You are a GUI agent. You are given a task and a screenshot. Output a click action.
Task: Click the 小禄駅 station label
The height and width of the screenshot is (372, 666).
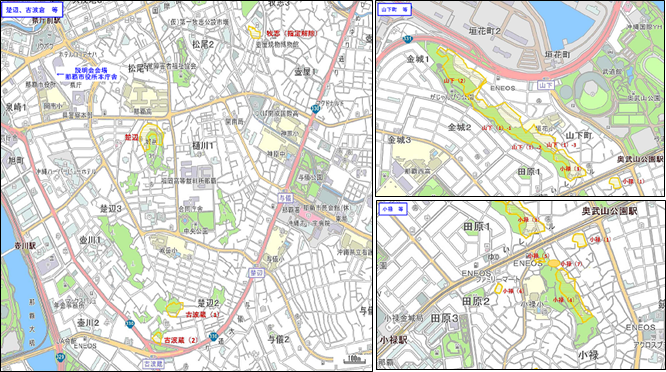click(394, 340)
